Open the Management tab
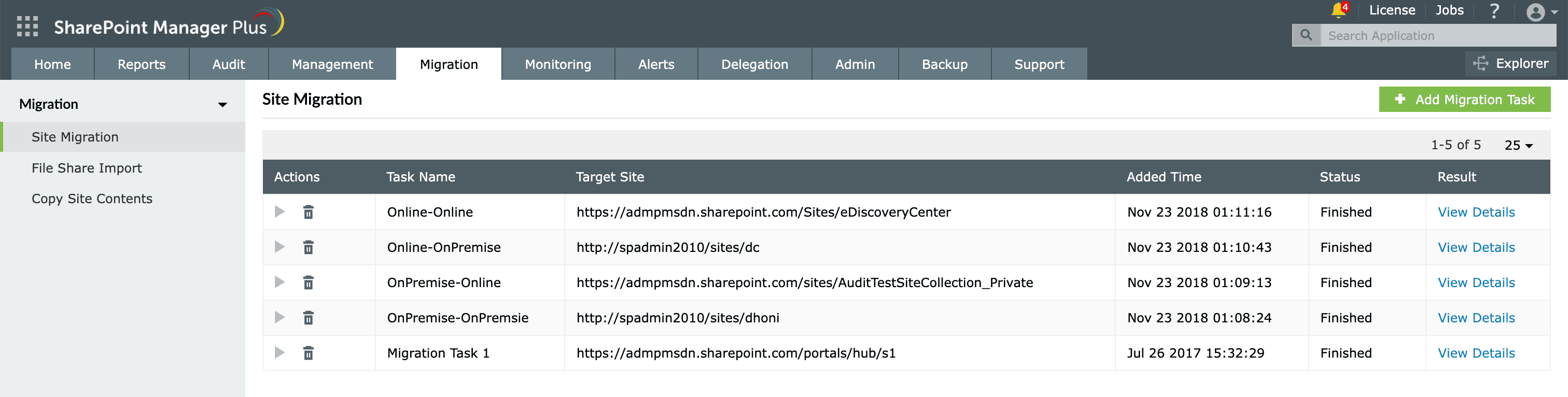Screen dimensions: 1568x397 [x=332, y=64]
